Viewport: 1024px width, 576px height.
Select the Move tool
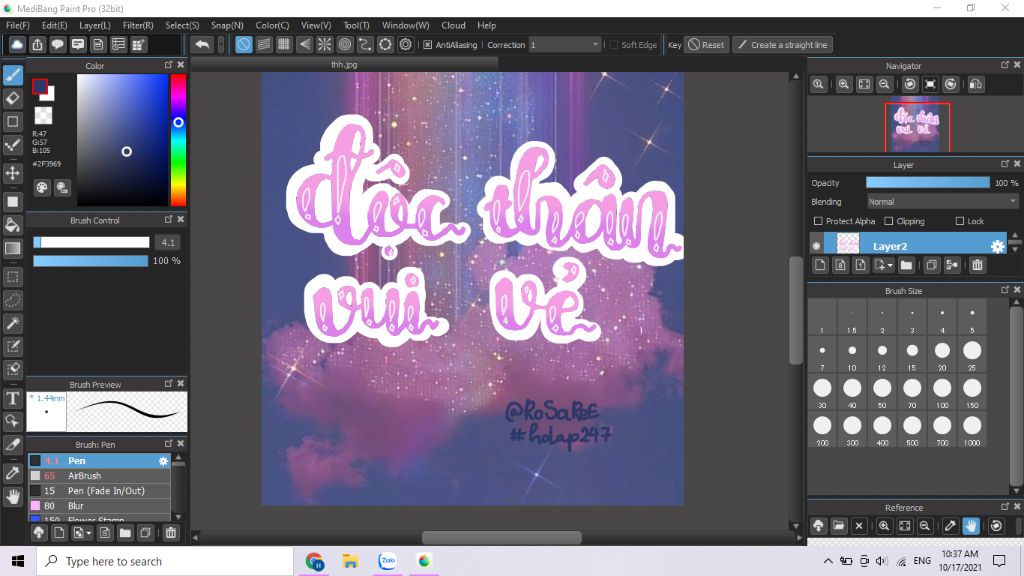12,173
